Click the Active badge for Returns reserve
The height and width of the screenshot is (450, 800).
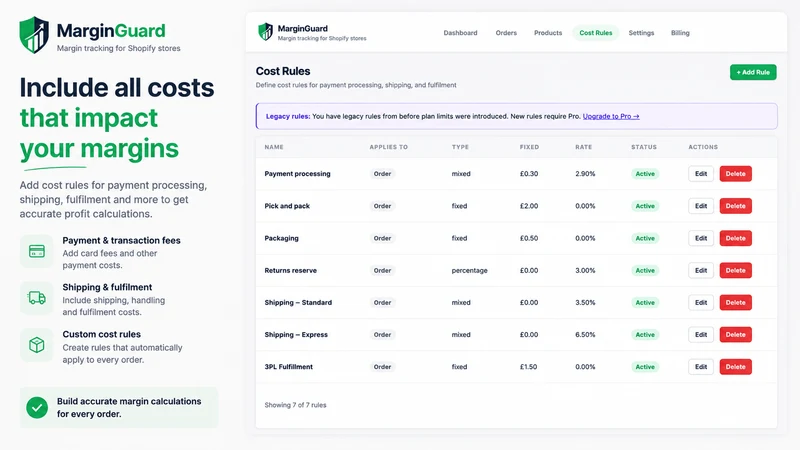click(645, 270)
